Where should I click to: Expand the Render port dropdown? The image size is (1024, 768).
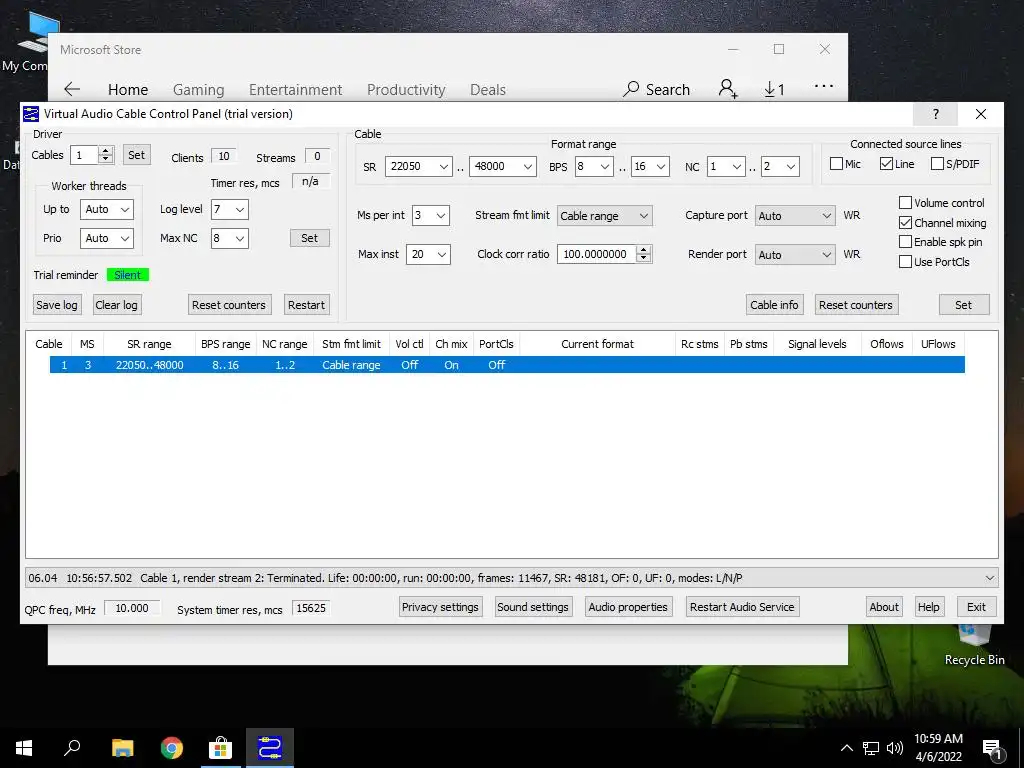pos(795,255)
